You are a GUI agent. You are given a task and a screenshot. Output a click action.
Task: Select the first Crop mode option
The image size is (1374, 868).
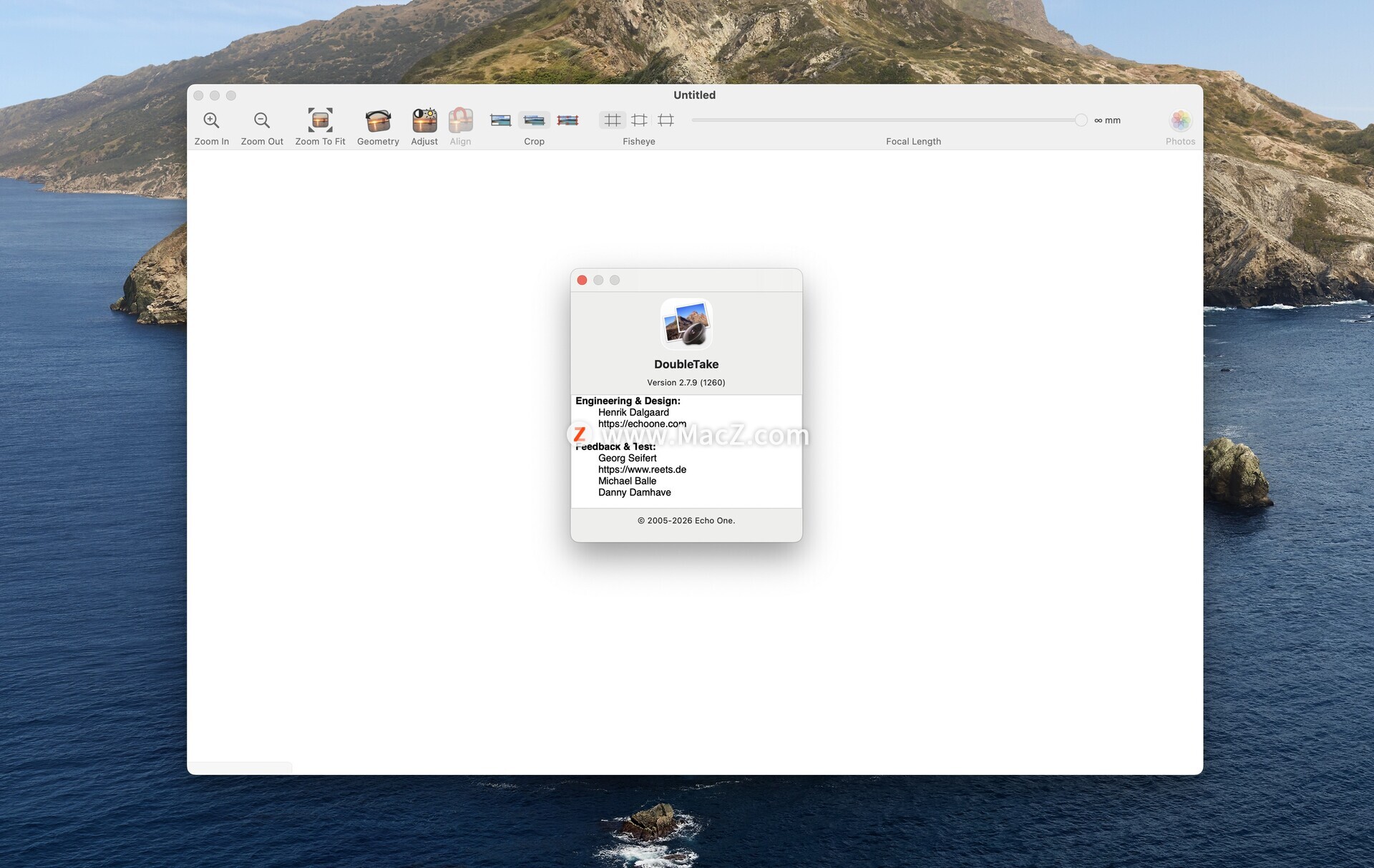coord(500,120)
